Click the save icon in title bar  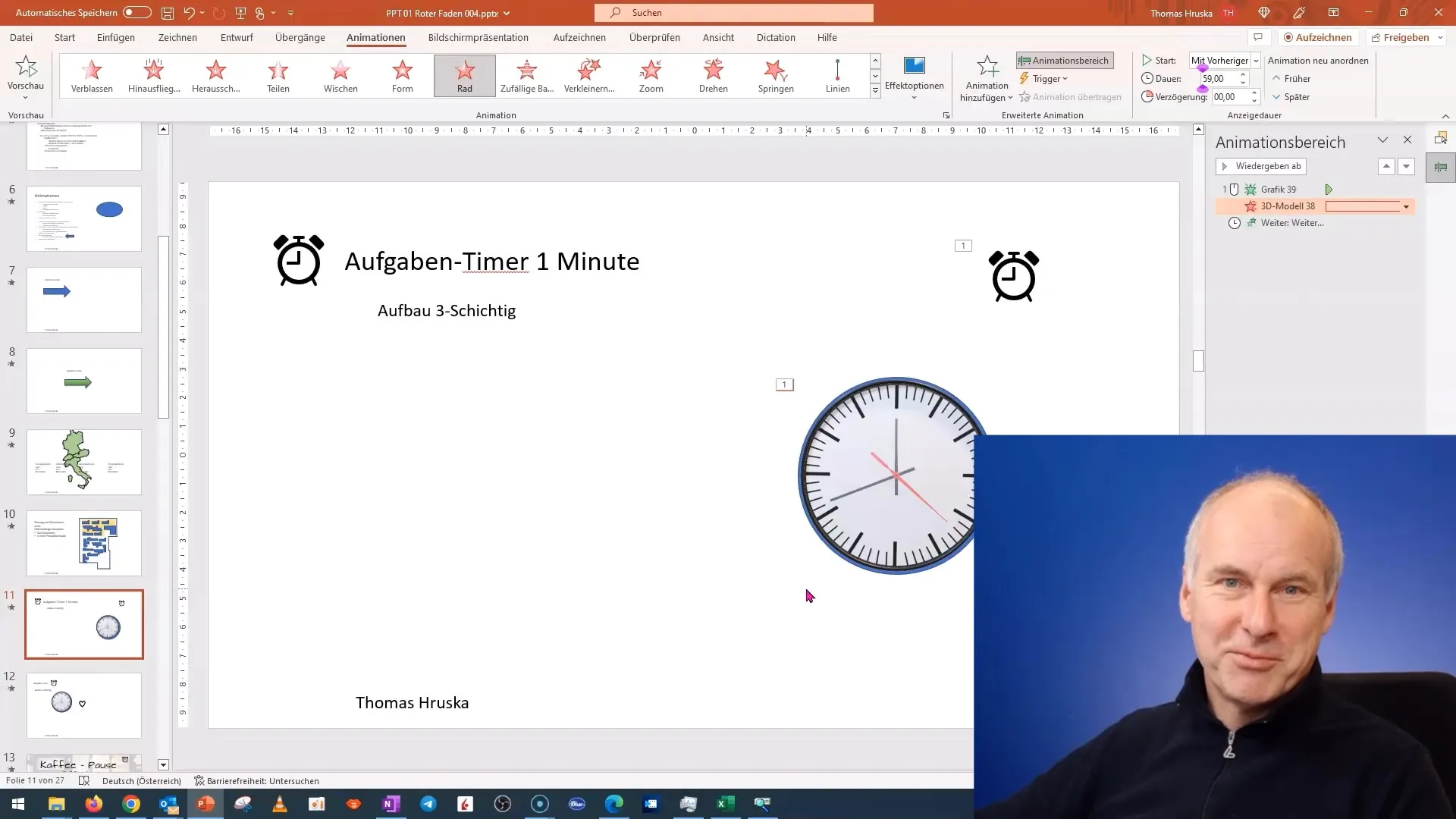coord(168,13)
